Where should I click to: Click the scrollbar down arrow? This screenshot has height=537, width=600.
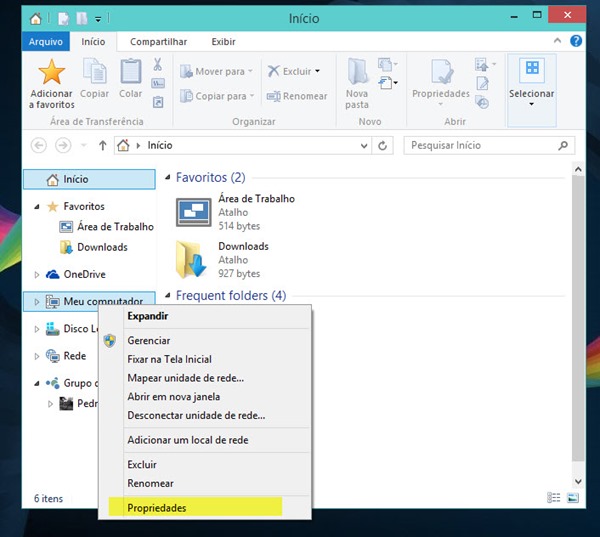[578, 482]
